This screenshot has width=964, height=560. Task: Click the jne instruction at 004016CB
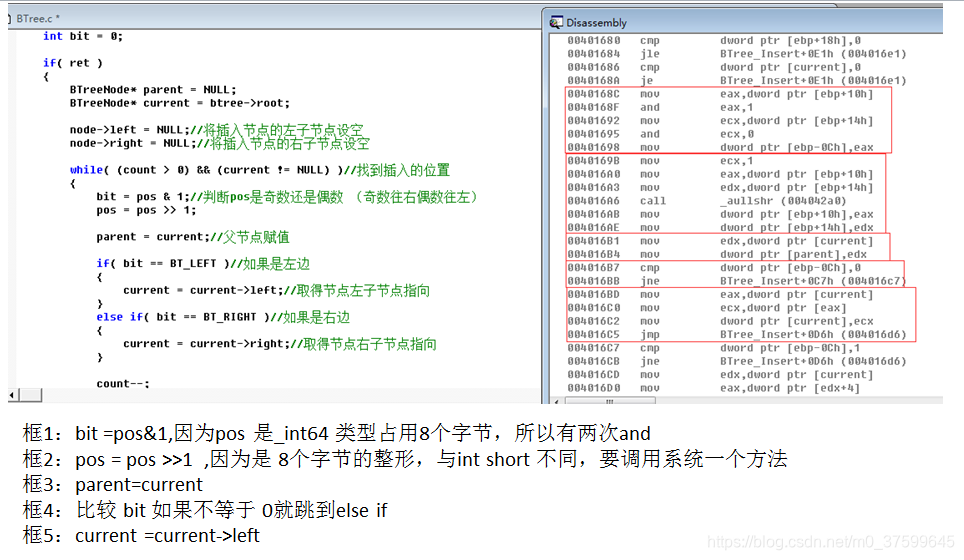pyautogui.click(x=737, y=361)
